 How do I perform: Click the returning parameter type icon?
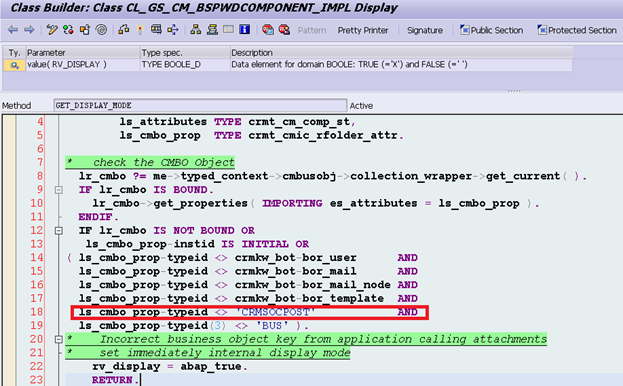pos(14,65)
